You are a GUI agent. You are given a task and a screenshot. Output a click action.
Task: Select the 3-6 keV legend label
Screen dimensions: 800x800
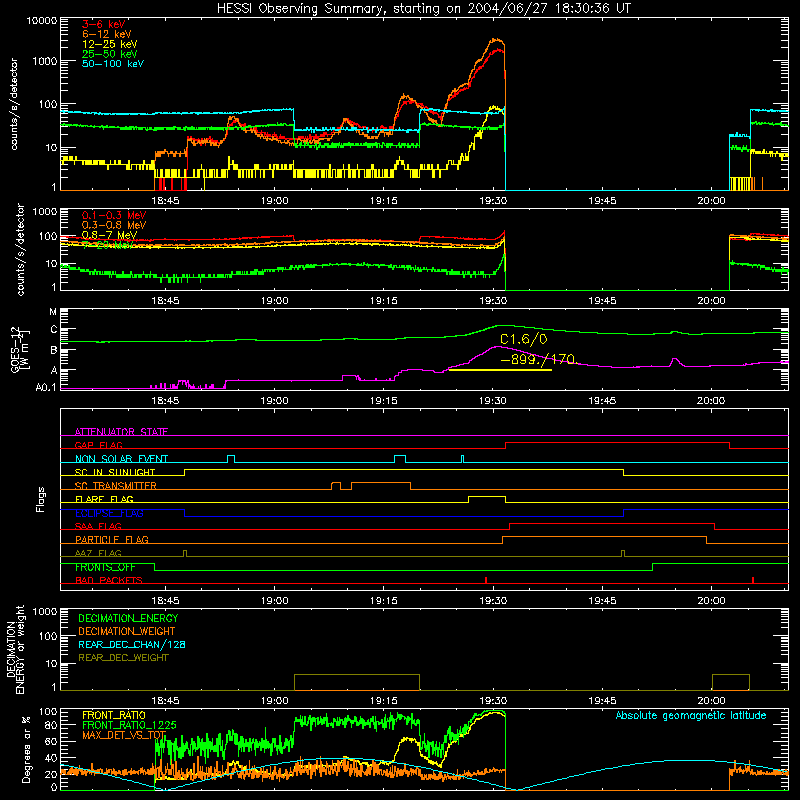[x=103, y=24]
